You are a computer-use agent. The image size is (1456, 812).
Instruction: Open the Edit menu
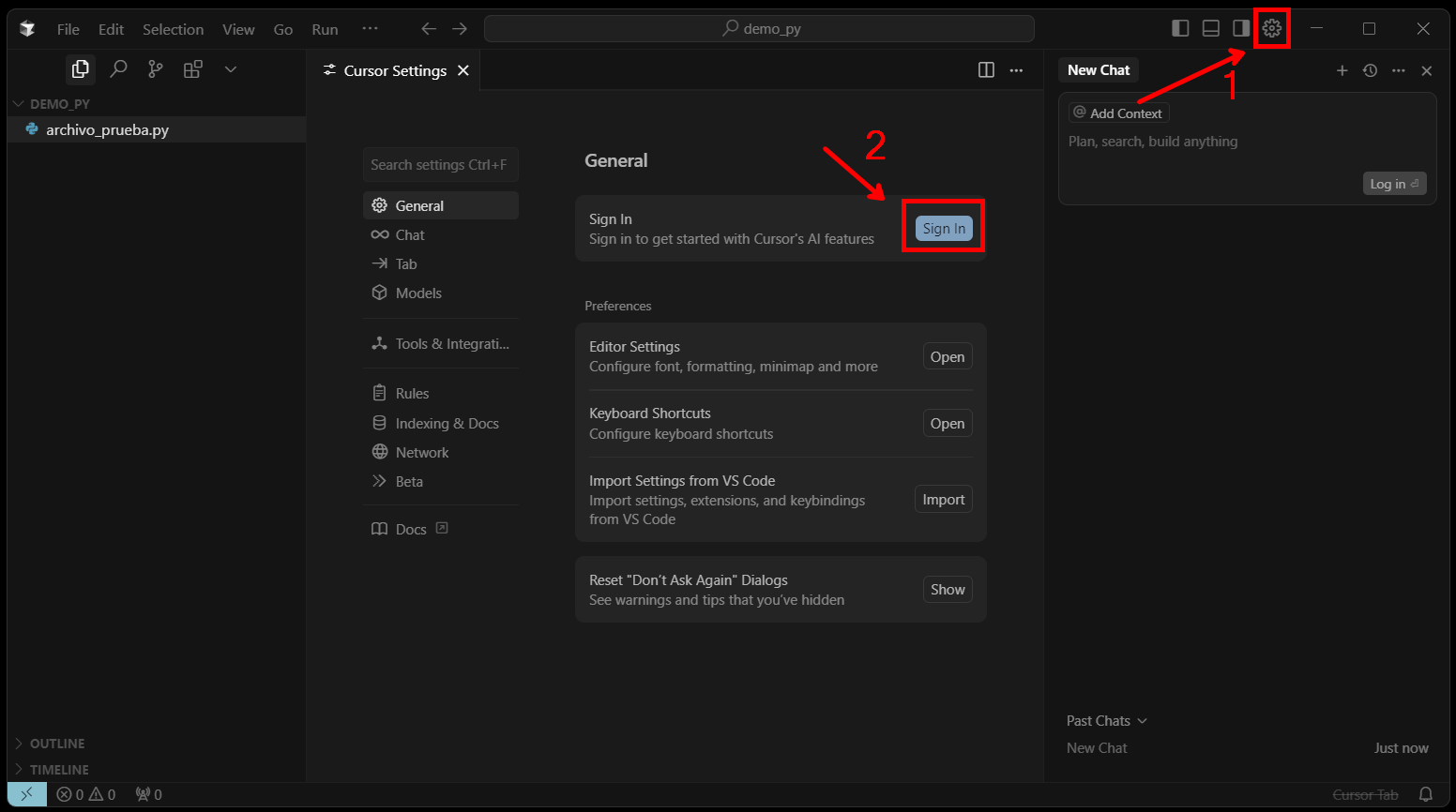pyautogui.click(x=112, y=29)
